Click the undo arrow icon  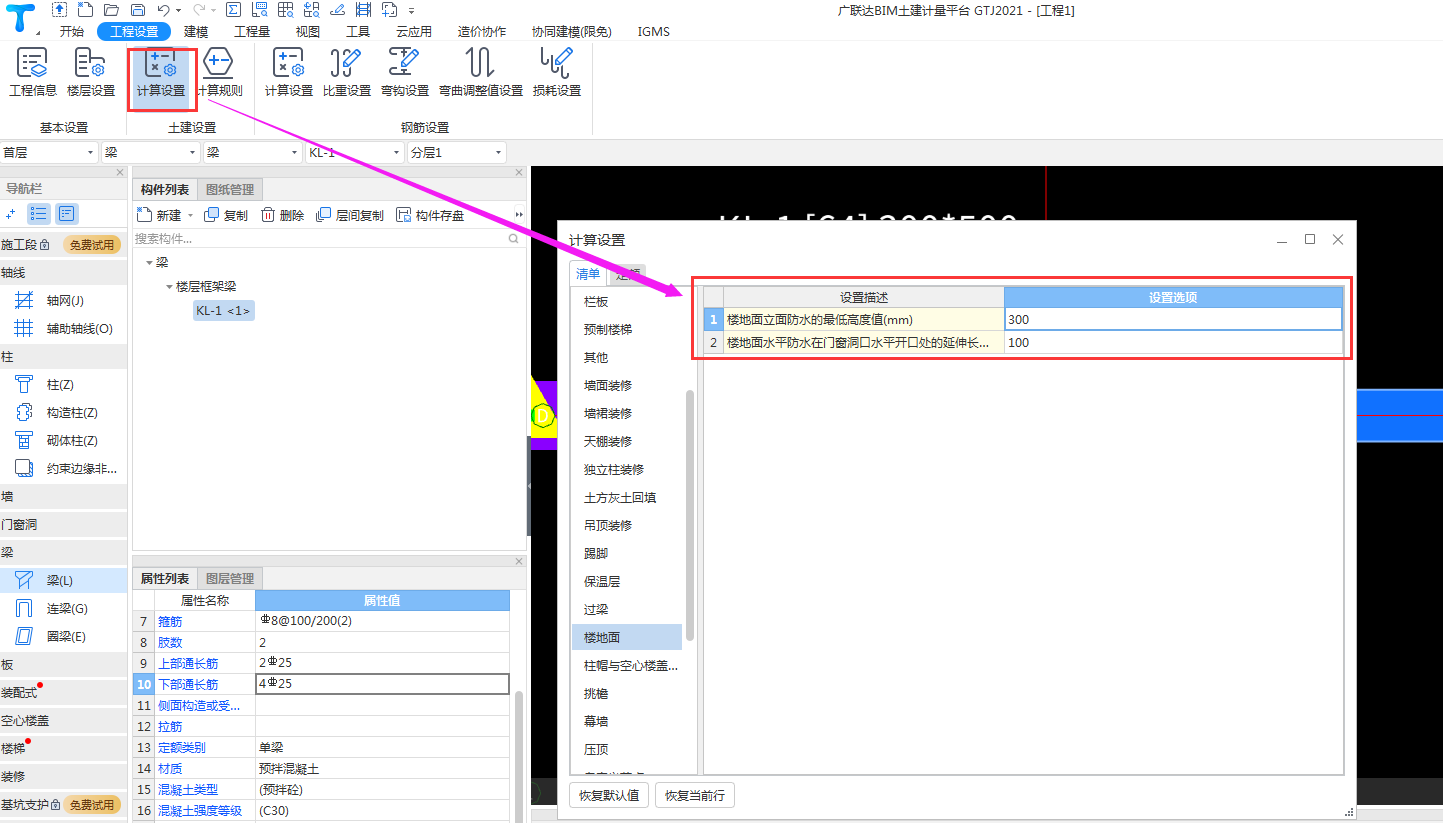[163, 10]
